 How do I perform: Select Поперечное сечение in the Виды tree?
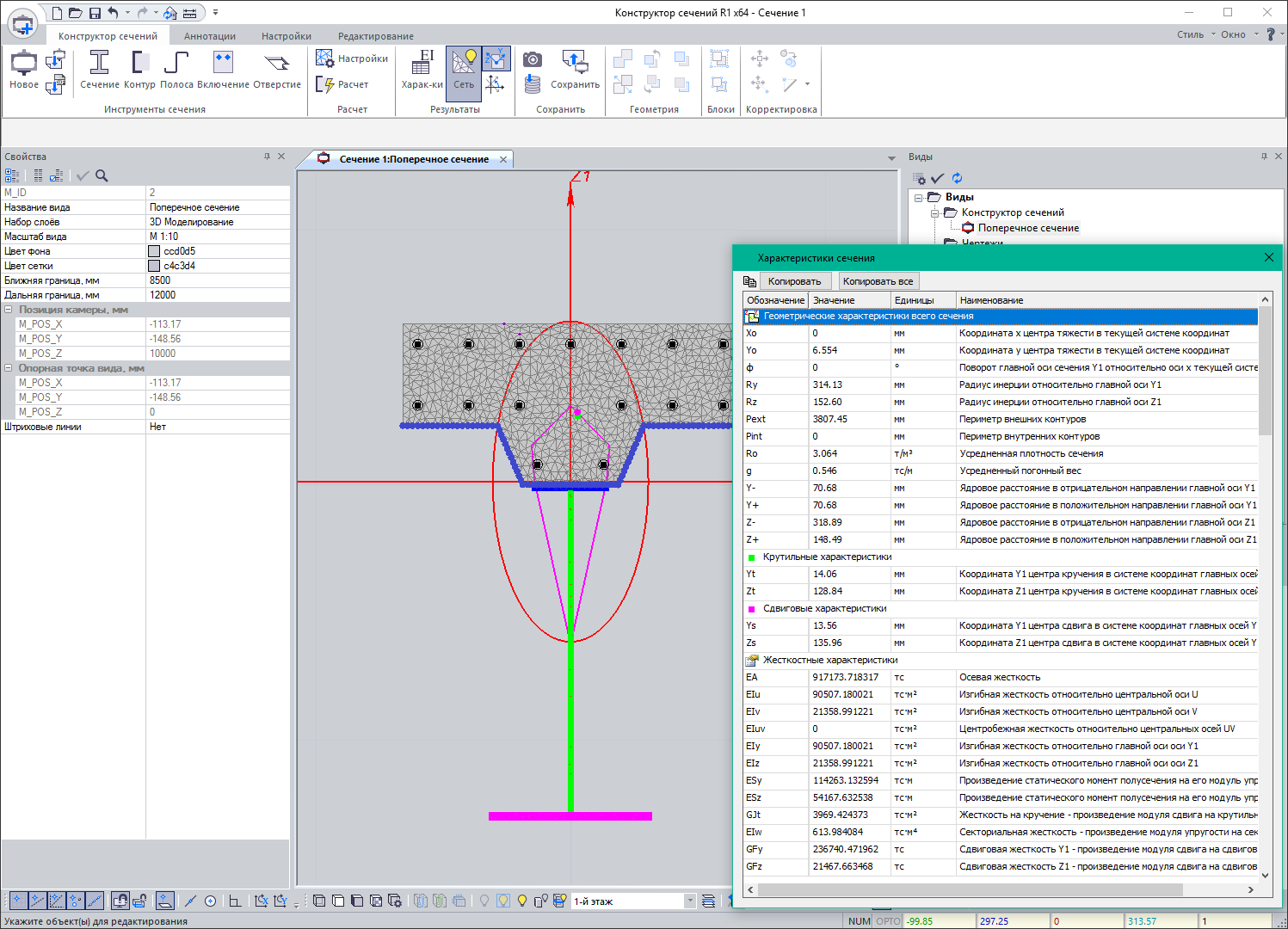pyautogui.click(x=1027, y=228)
